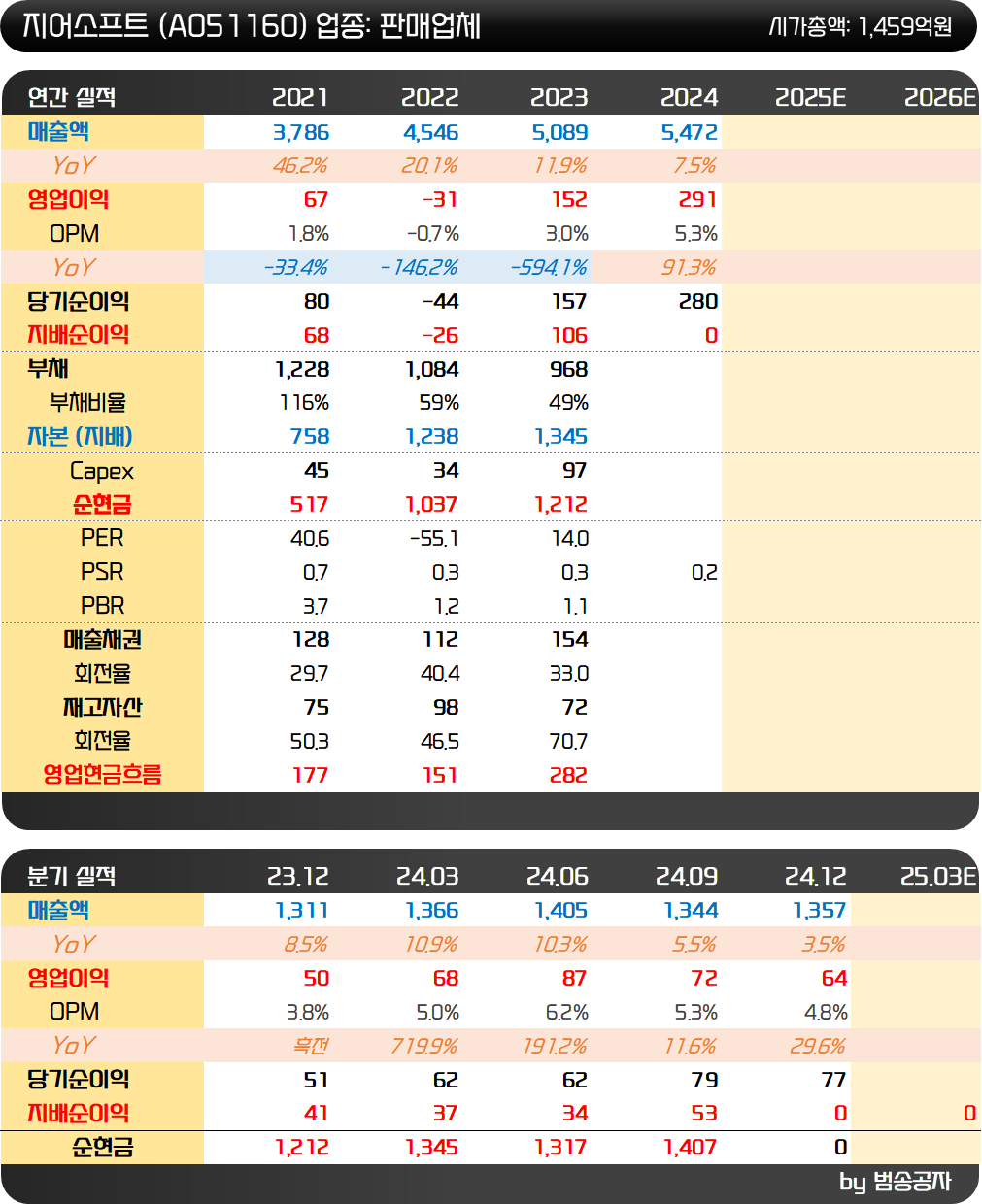The height and width of the screenshot is (1204, 982).
Task: Click the 2024 annual revenue value '5,472'
Action: pyautogui.click(x=689, y=132)
